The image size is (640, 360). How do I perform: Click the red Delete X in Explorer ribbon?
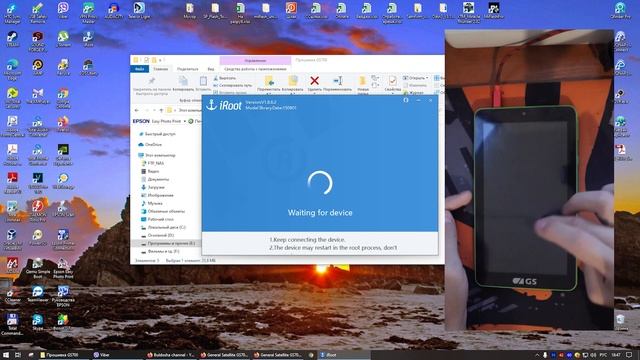tap(314, 81)
